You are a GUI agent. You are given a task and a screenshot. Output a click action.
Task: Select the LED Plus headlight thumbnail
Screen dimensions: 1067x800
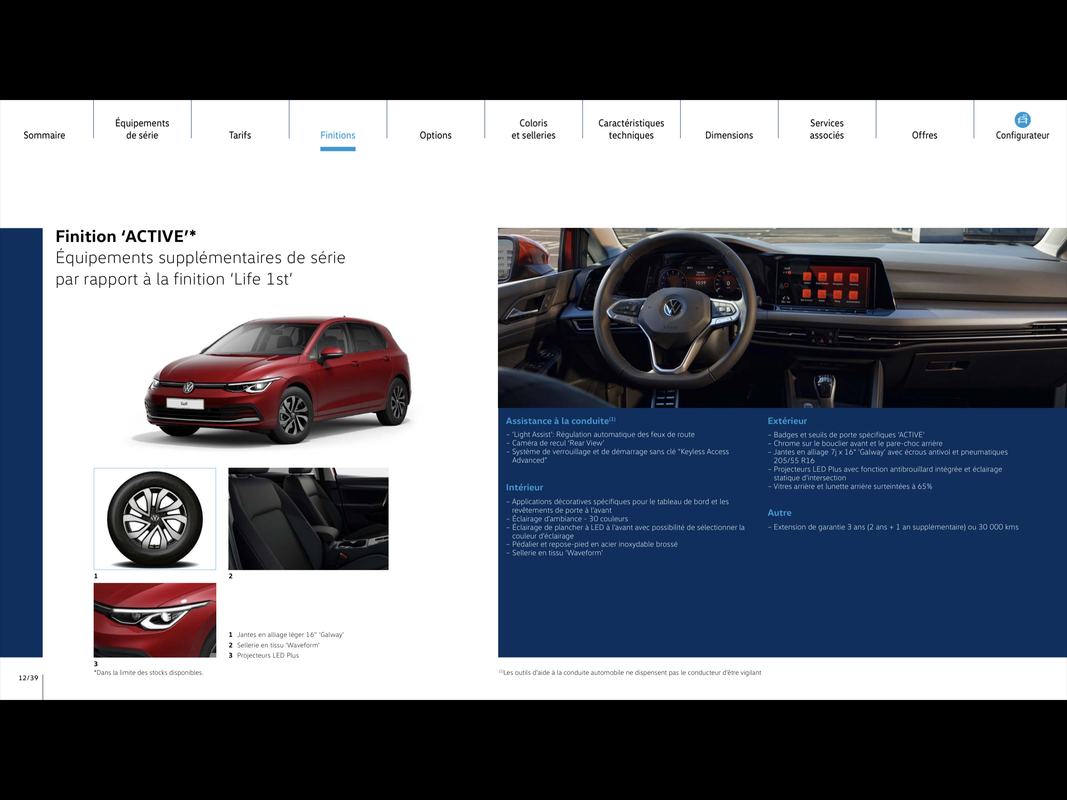(155, 620)
